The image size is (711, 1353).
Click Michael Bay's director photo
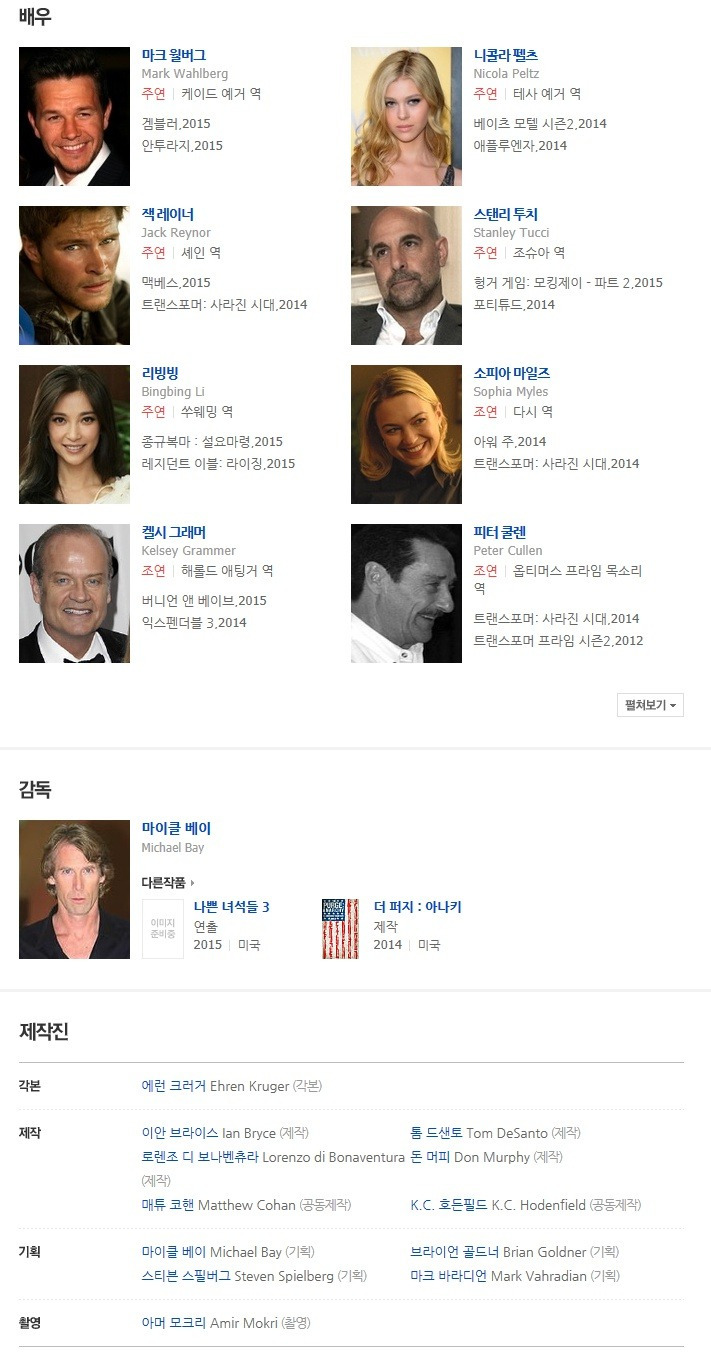pos(74,890)
